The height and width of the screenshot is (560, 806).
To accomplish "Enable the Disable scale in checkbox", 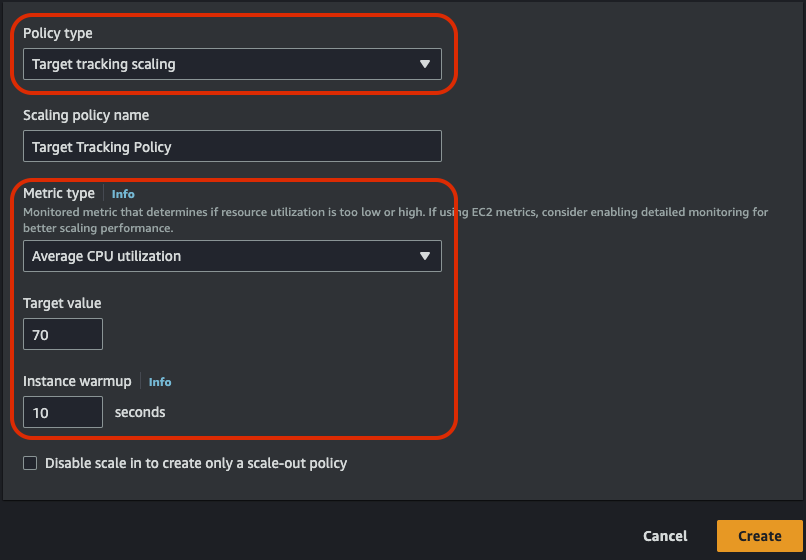I will 30,463.
